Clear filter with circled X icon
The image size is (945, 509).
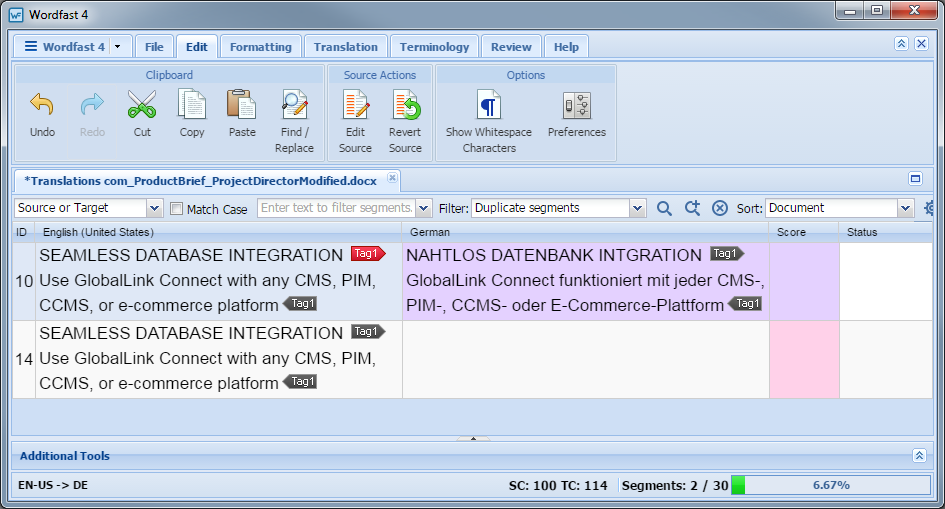tap(720, 208)
